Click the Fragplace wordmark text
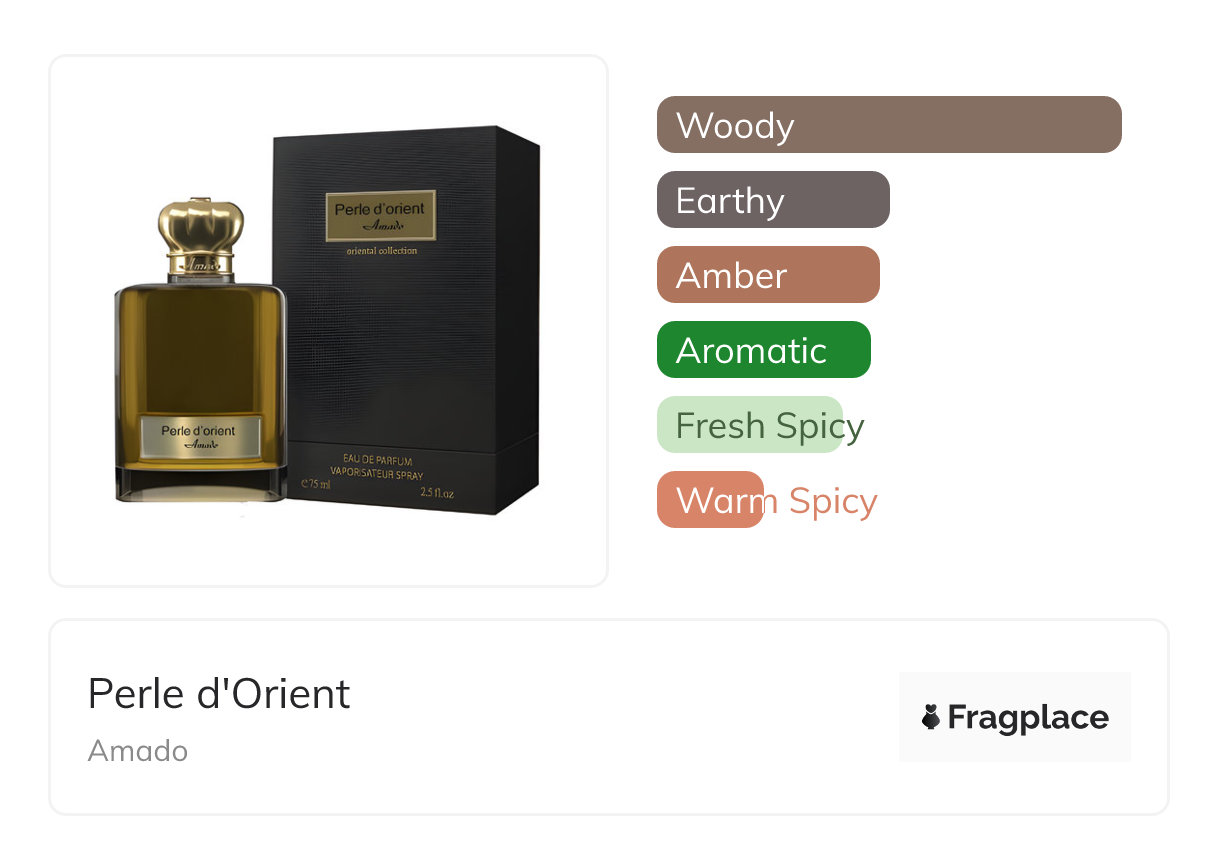This screenshot has height=864, width=1218. pos(1028,718)
